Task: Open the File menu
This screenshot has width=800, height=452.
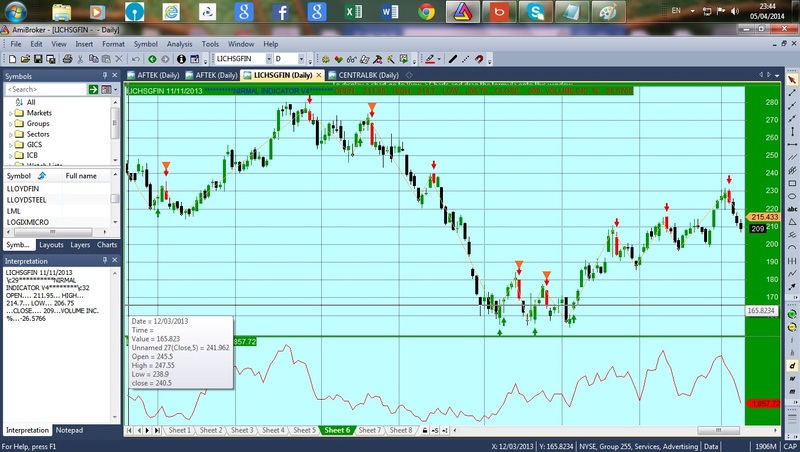Action: pyautogui.click(x=16, y=44)
